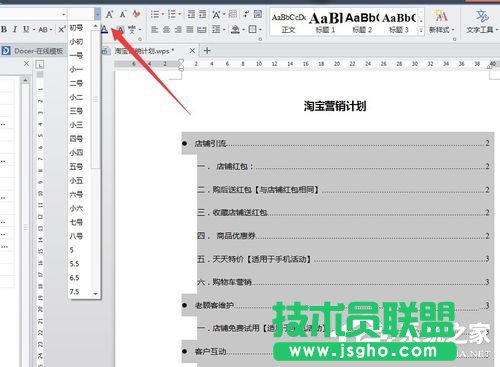Increase paragraph indent
Viewport: 500px width, 367px height.
(203, 14)
